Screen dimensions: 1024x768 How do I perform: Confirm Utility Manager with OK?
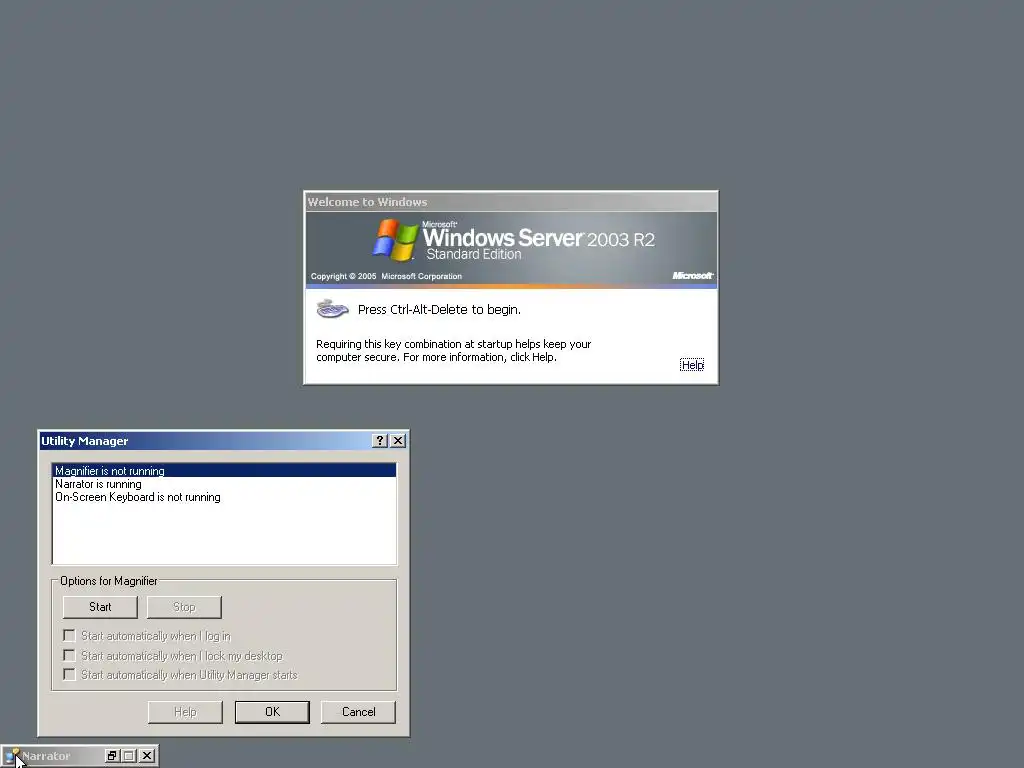[x=272, y=712]
